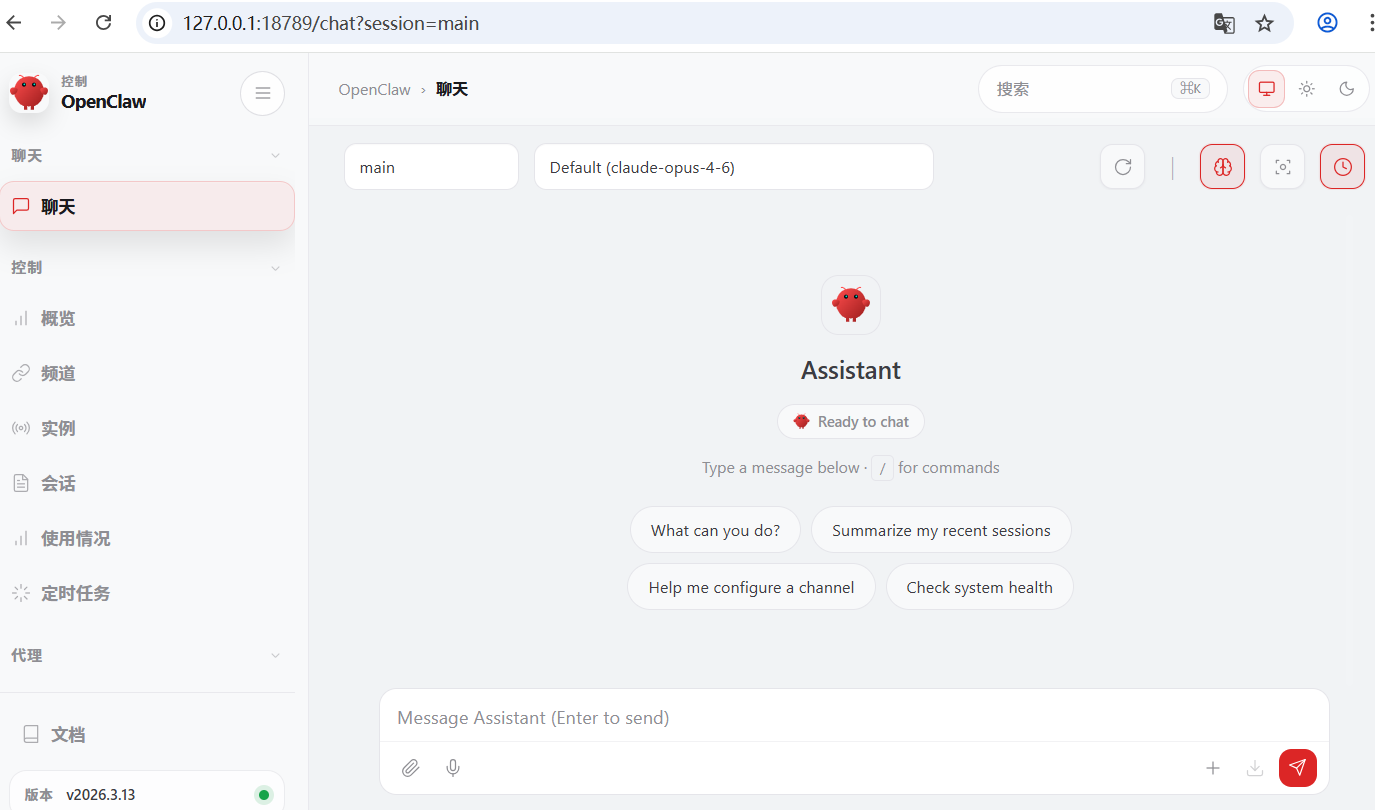The width and height of the screenshot is (1375, 810).
Task: Open 实例 instances in sidebar
Action: [147, 428]
